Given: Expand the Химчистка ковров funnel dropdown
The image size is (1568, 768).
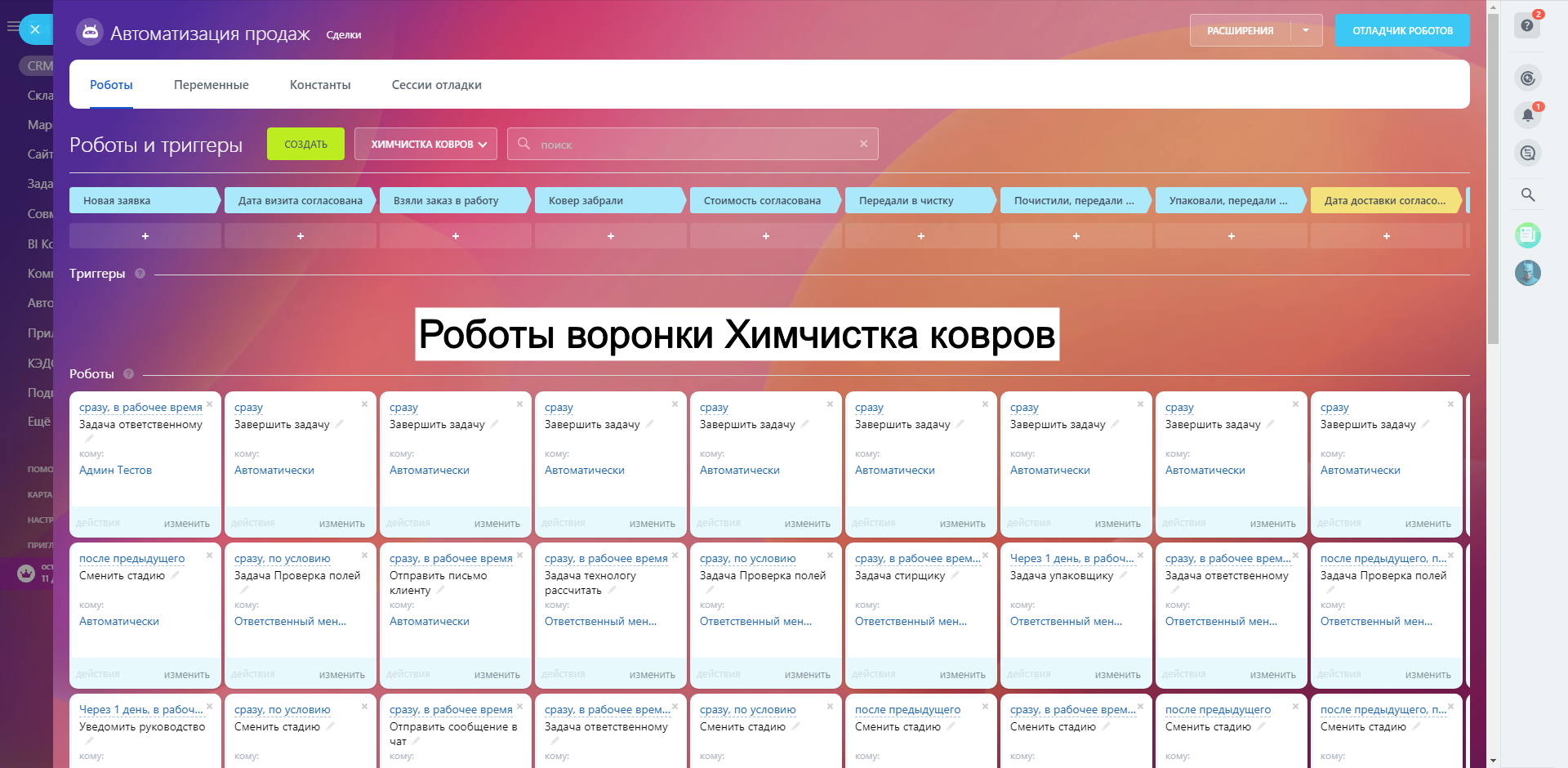Looking at the screenshot, I should pos(428,145).
